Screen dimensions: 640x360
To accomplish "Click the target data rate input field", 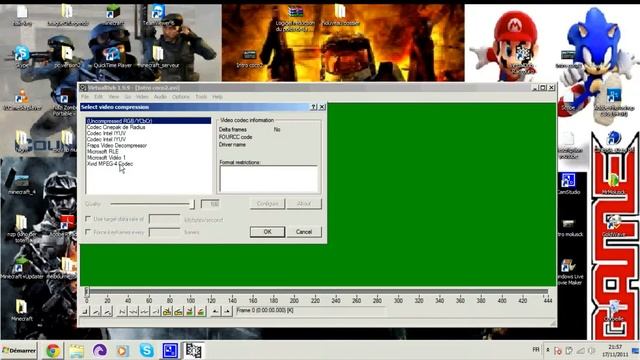I will click(x=164, y=220).
